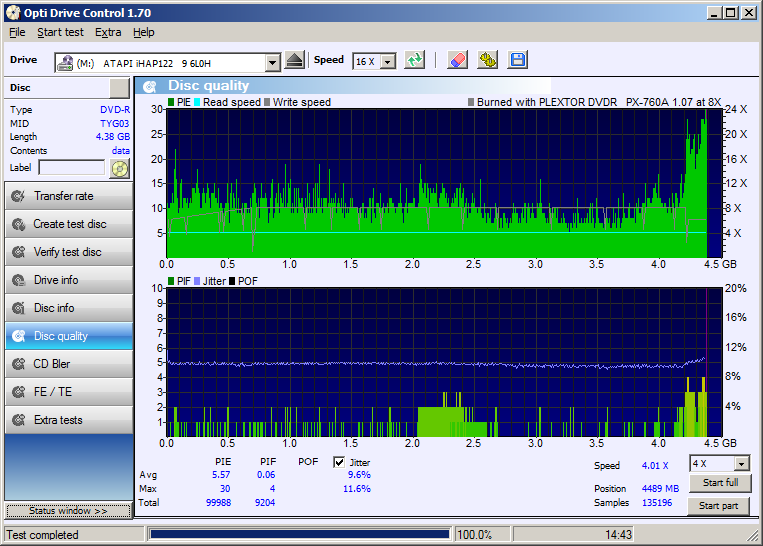Click the gray Write speed legend swatch
The image size is (763, 546).
[x=267, y=102]
